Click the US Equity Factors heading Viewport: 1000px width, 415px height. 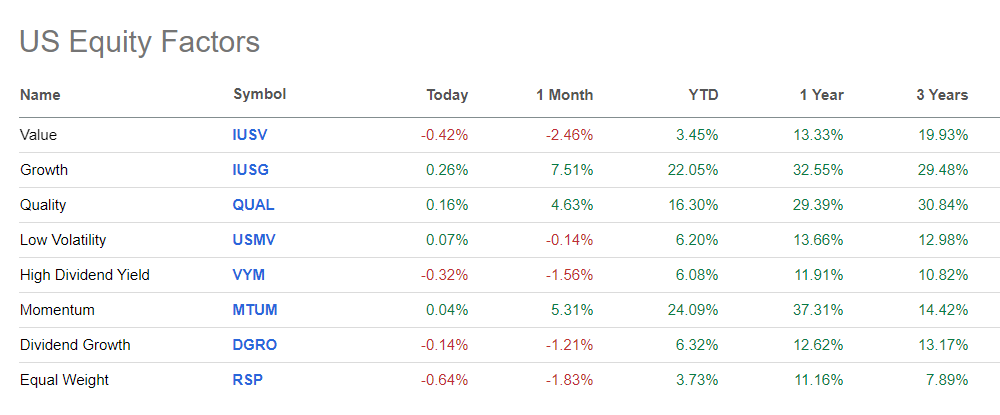(139, 42)
